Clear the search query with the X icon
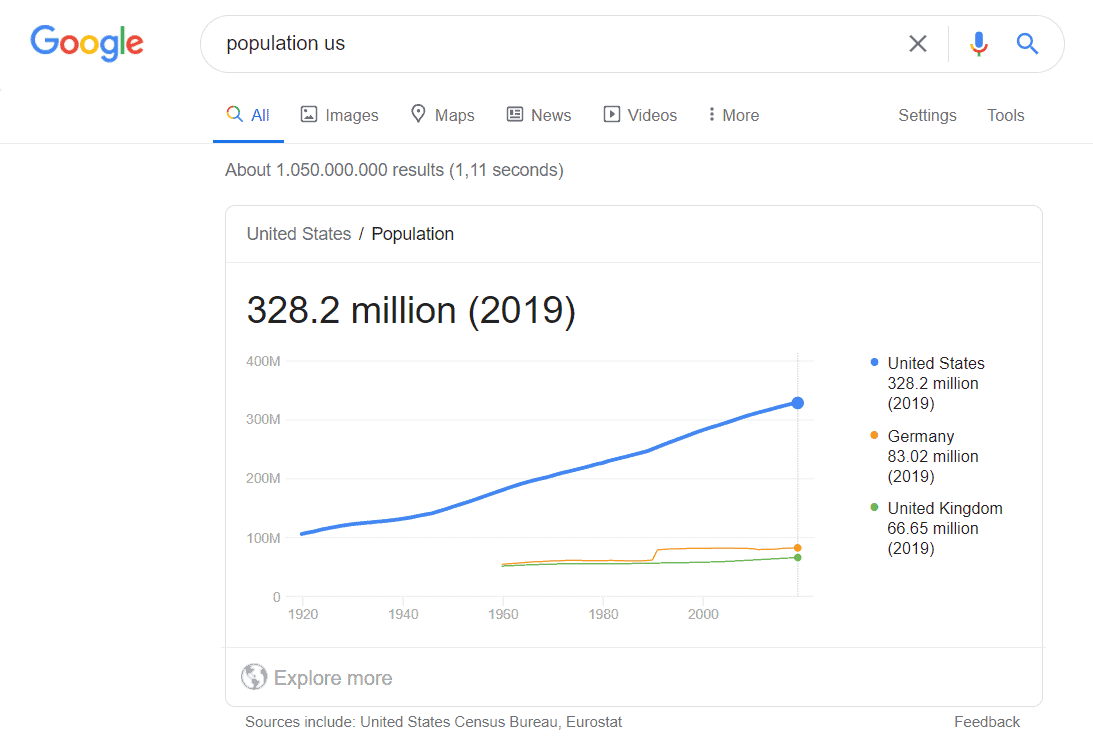Image resolution: width=1093 pixels, height=744 pixels. [917, 43]
